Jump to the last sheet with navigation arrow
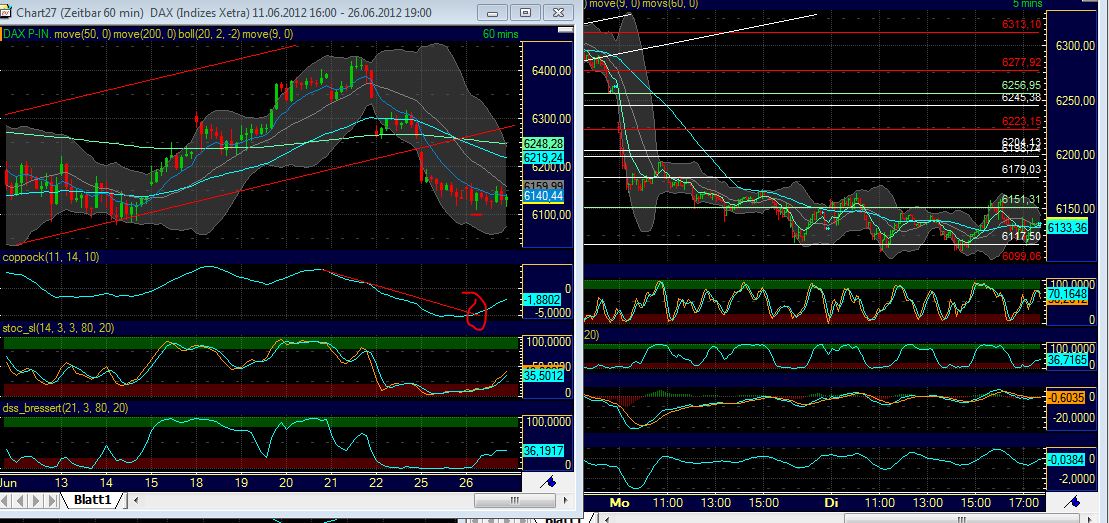 click(x=53, y=501)
